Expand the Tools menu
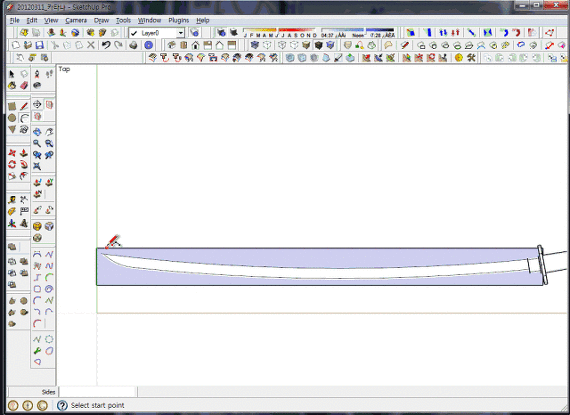The width and height of the screenshot is (570, 415). 123,20
